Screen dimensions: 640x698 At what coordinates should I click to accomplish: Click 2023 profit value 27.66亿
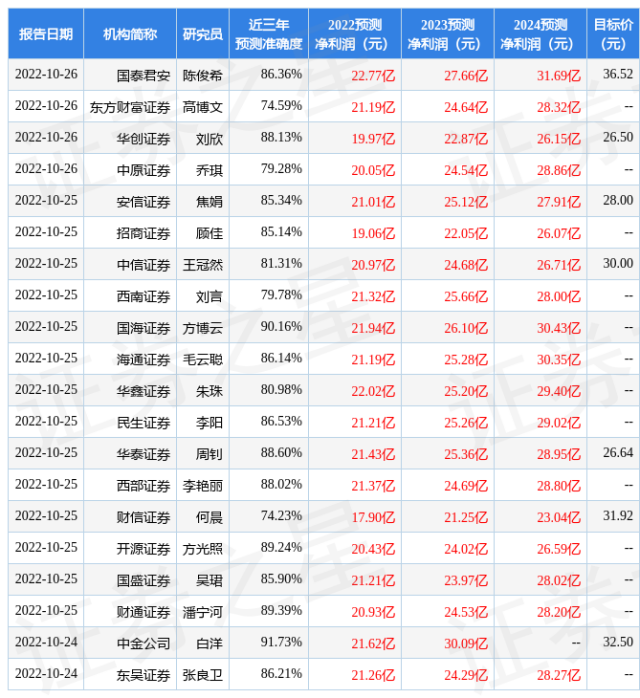coord(466,75)
